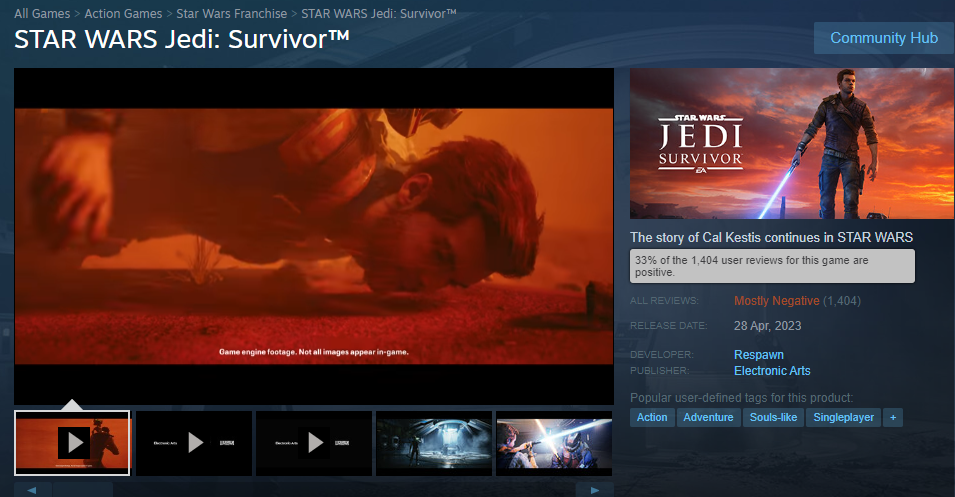Open the All Games breadcrumb link
The height and width of the screenshot is (497, 955).
42,13
